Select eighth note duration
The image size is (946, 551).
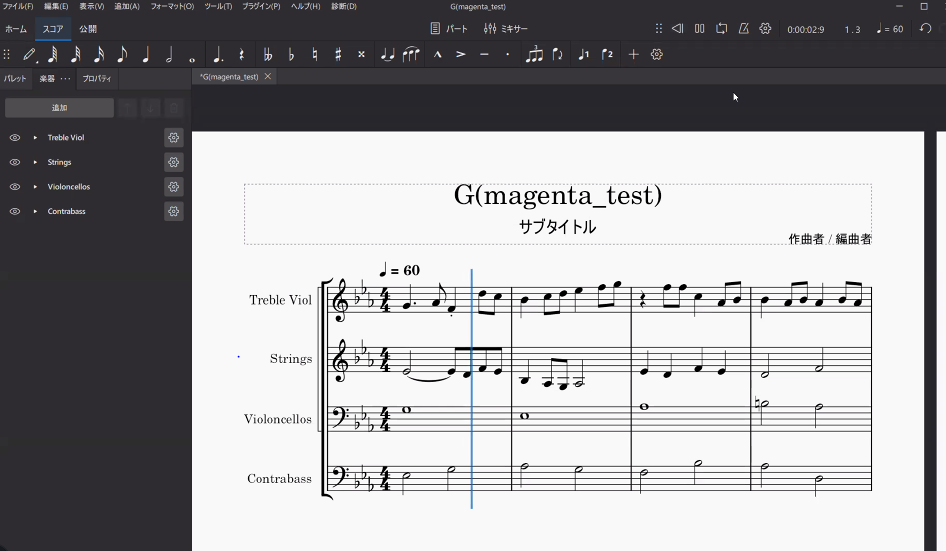(x=122, y=55)
